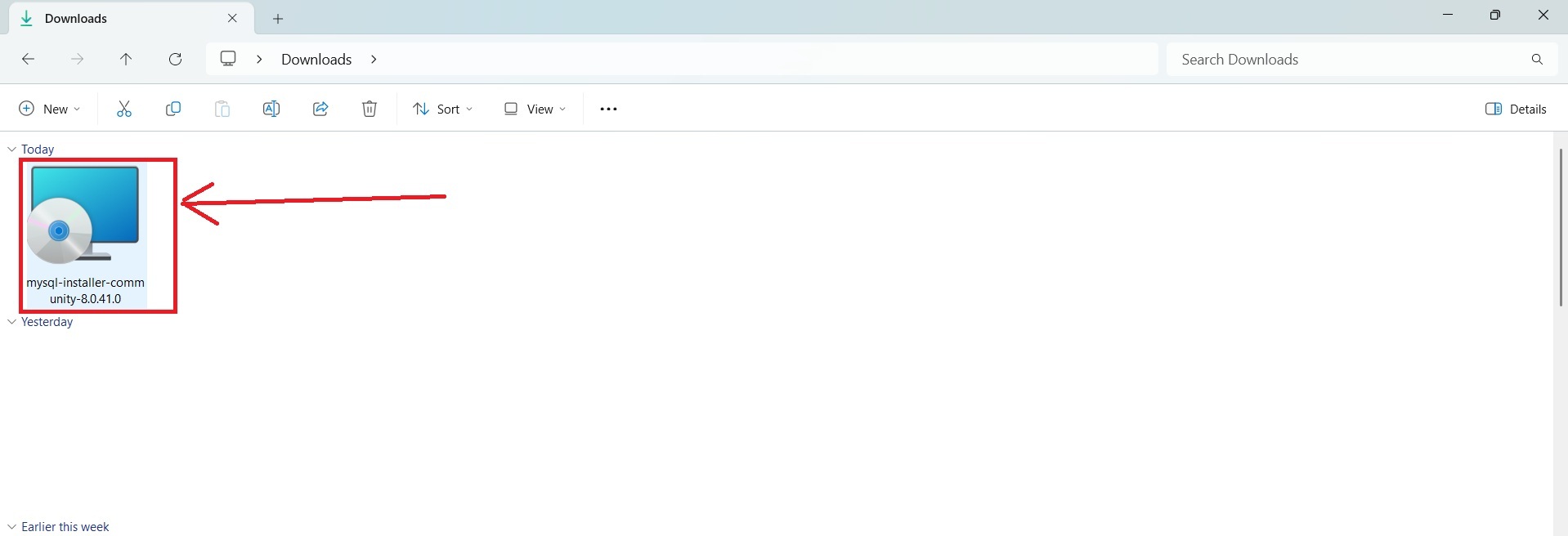The image size is (1568, 536).
Task: Select the mysql-installer-community-8.0.41.0 file icon
Action: coord(84,215)
